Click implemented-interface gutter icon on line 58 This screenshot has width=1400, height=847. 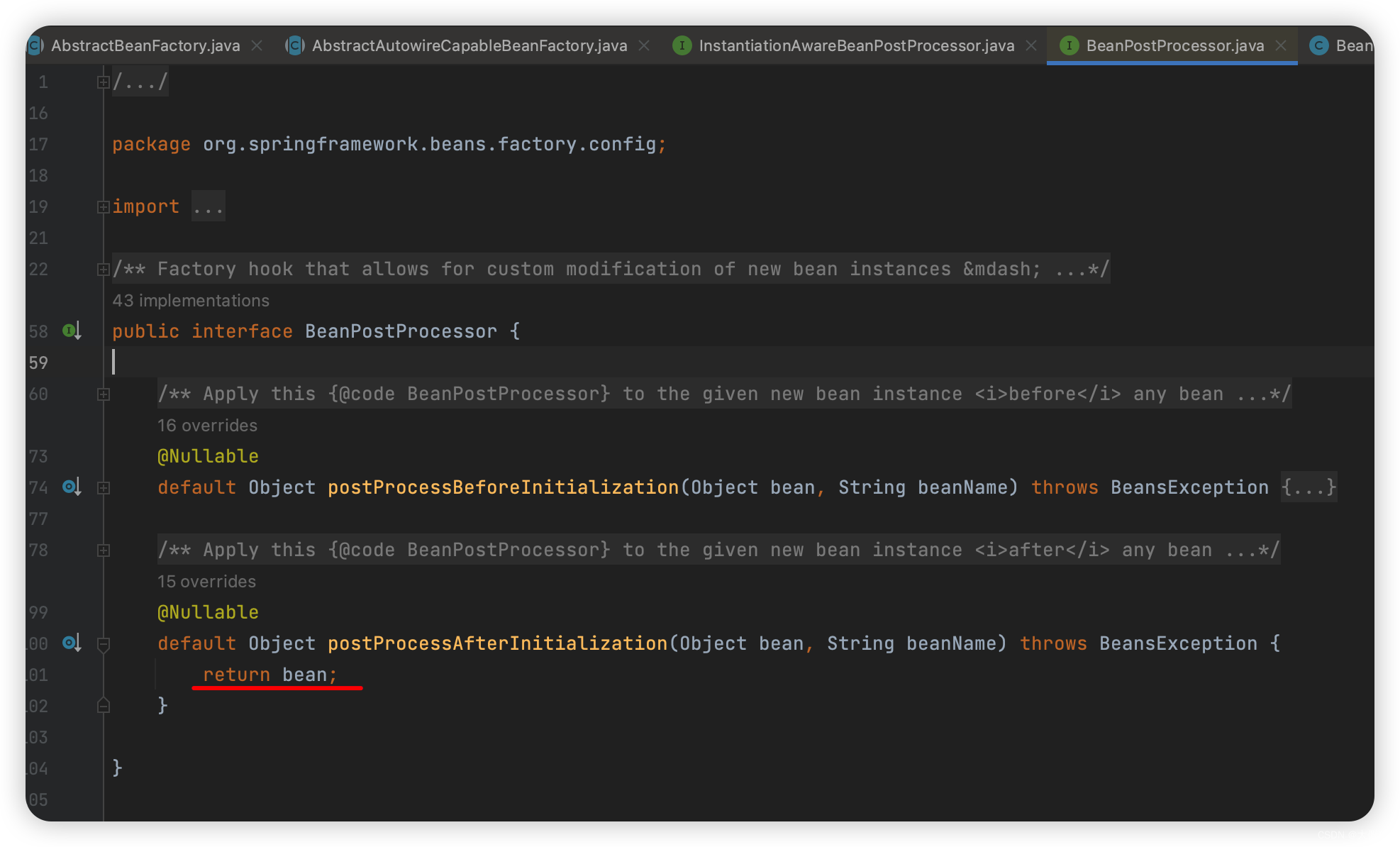70,331
